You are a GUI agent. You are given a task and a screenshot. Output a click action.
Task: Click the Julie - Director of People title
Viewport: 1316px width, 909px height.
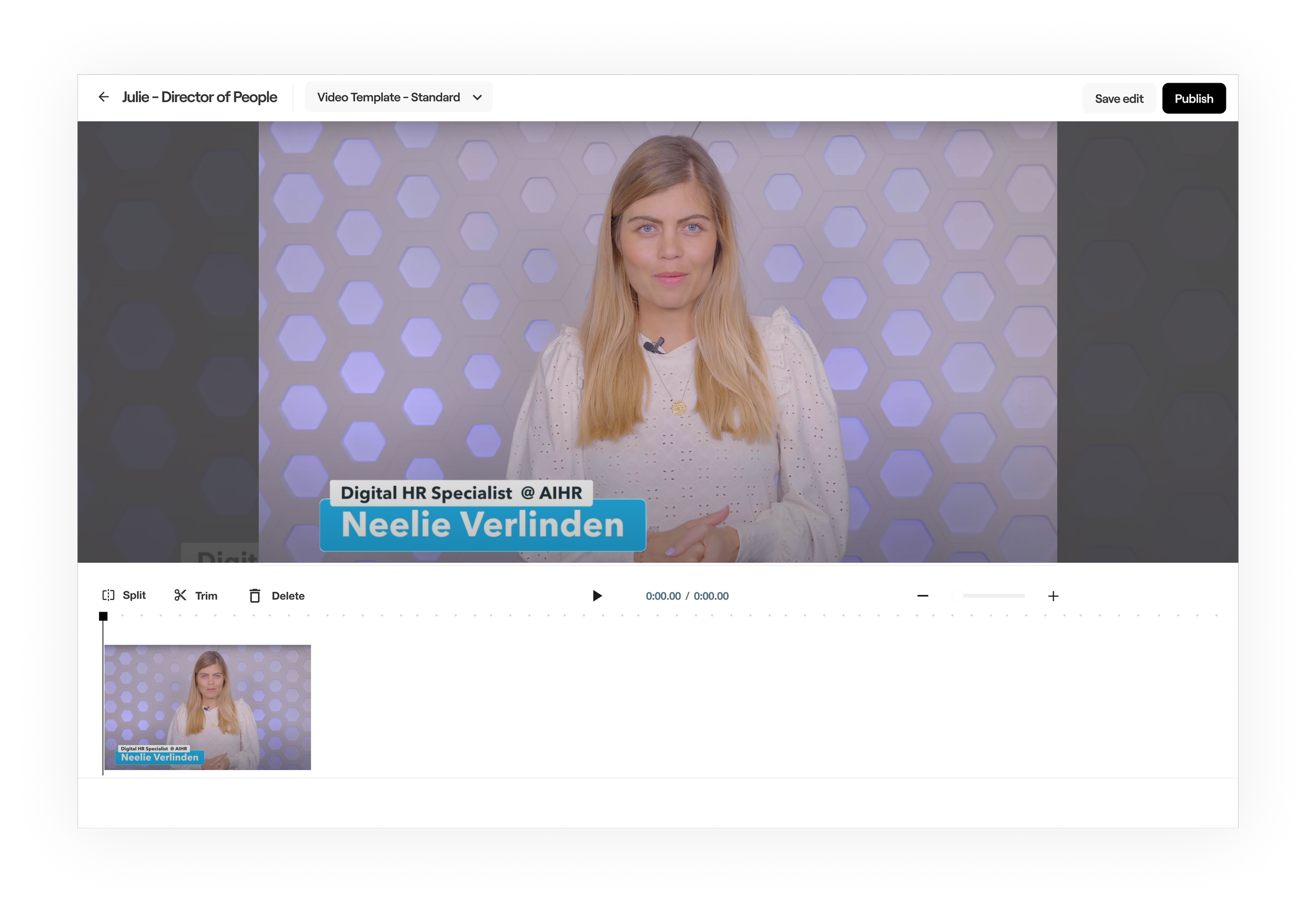point(200,97)
